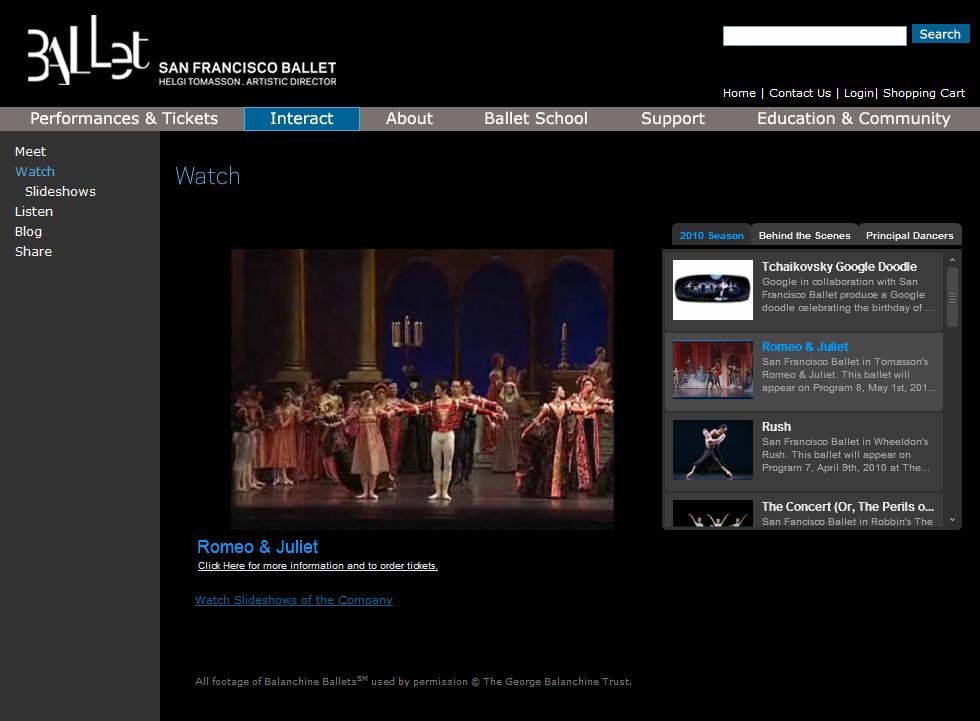The height and width of the screenshot is (721, 980).
Task: Open Listen in the sidebar
Action: [34, 212]
